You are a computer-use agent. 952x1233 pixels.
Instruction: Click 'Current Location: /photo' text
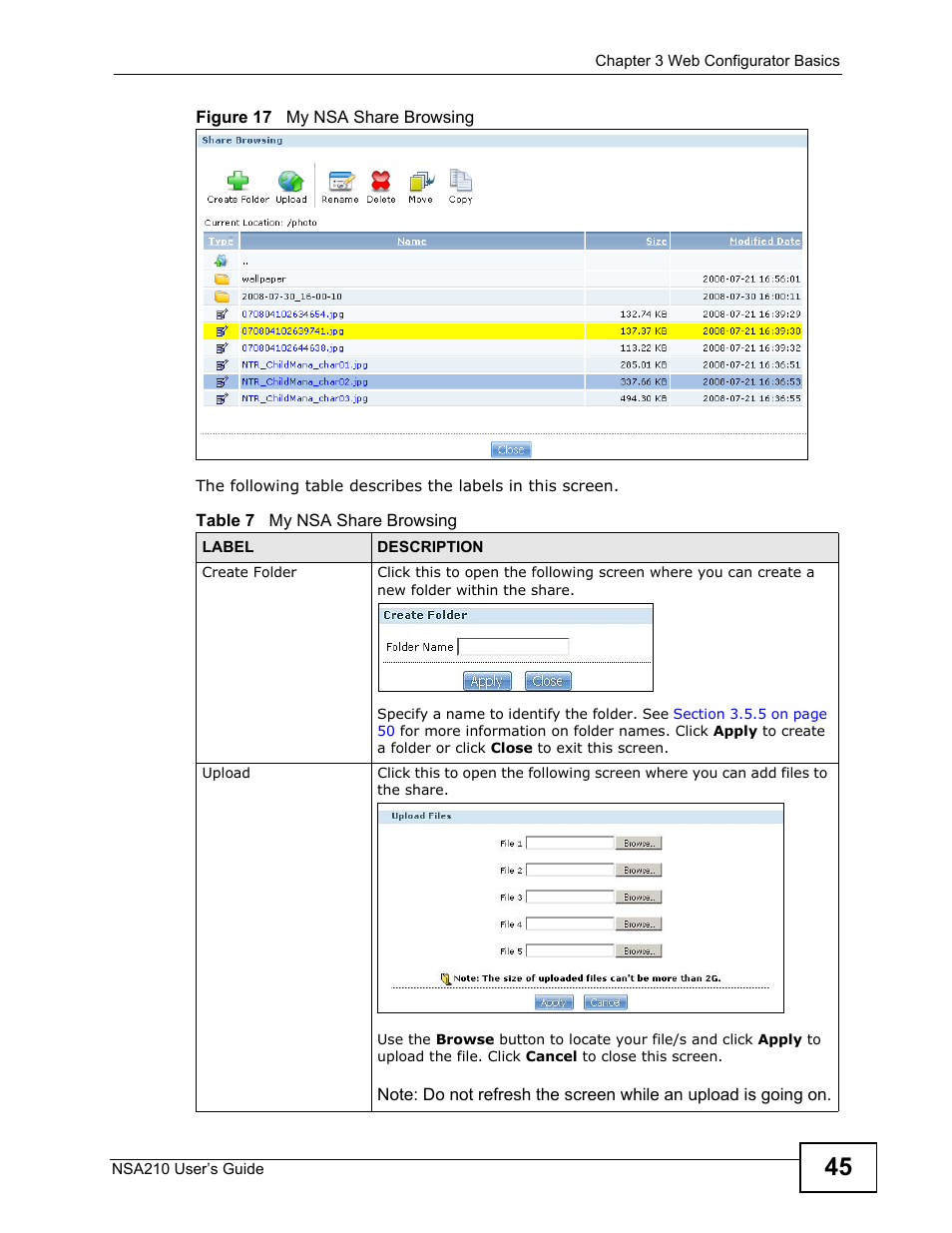coord(260,224)
